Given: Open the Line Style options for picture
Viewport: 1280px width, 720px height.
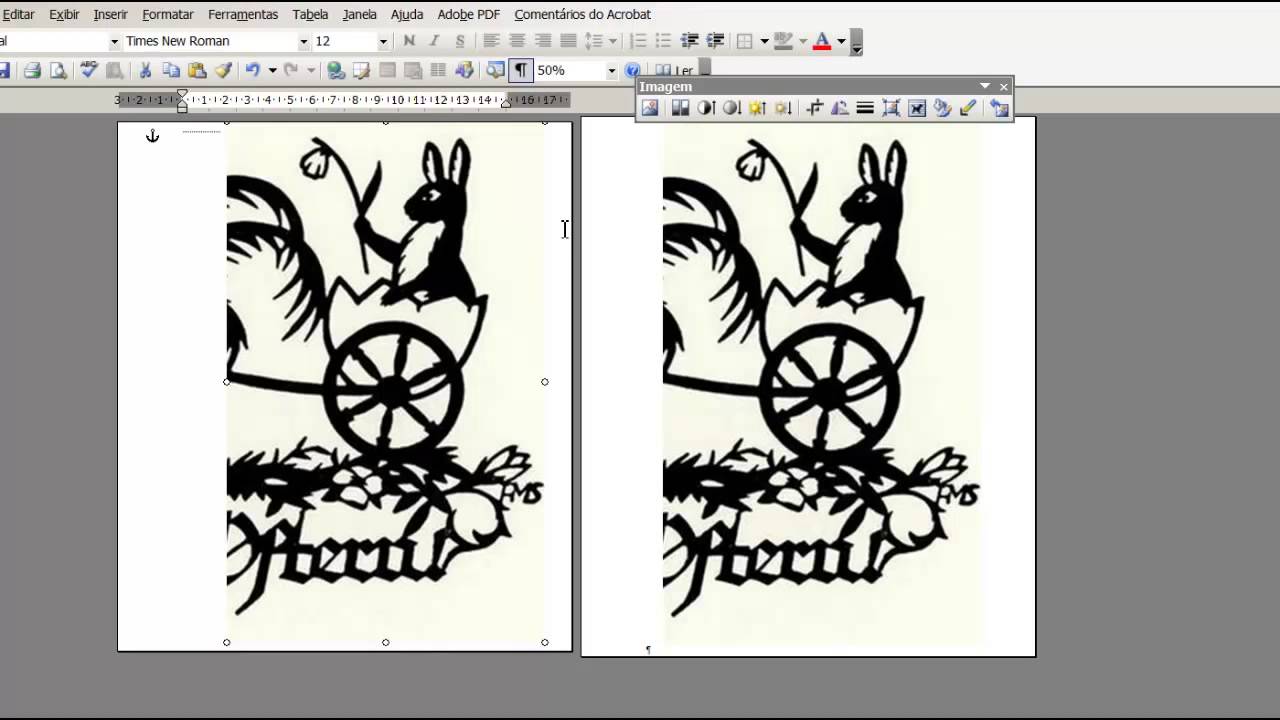Looking at the screenshot, I should pos(866,108).
